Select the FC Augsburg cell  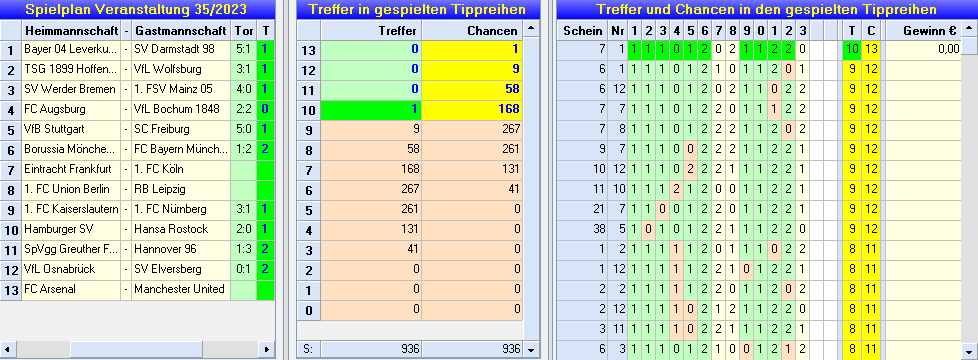[70, 109]
